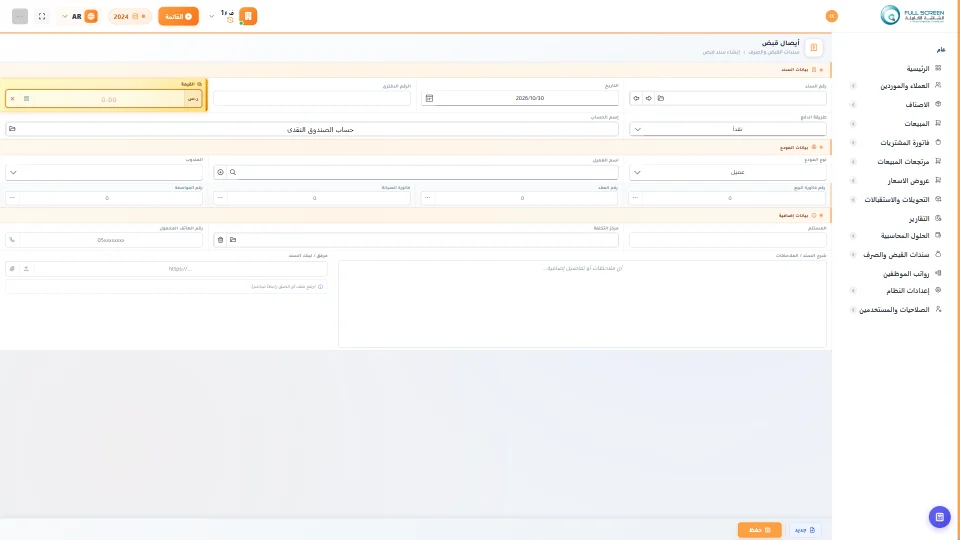Viewport: 960px width, 540px height.
Task: Click the الرقم الدفتري input field
Action: tap(312, 98)
